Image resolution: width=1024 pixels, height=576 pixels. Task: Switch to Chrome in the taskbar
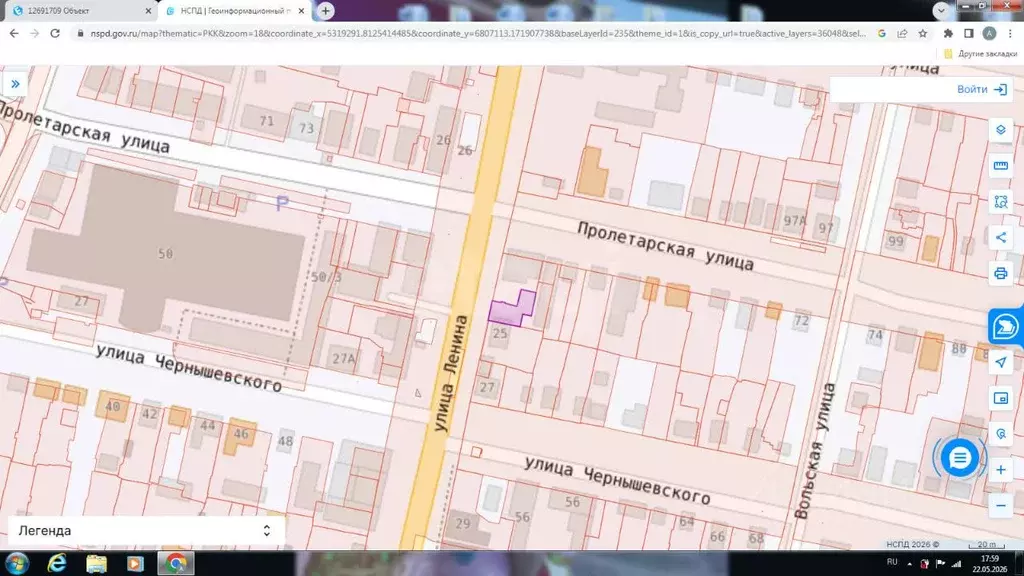(175, 563)
